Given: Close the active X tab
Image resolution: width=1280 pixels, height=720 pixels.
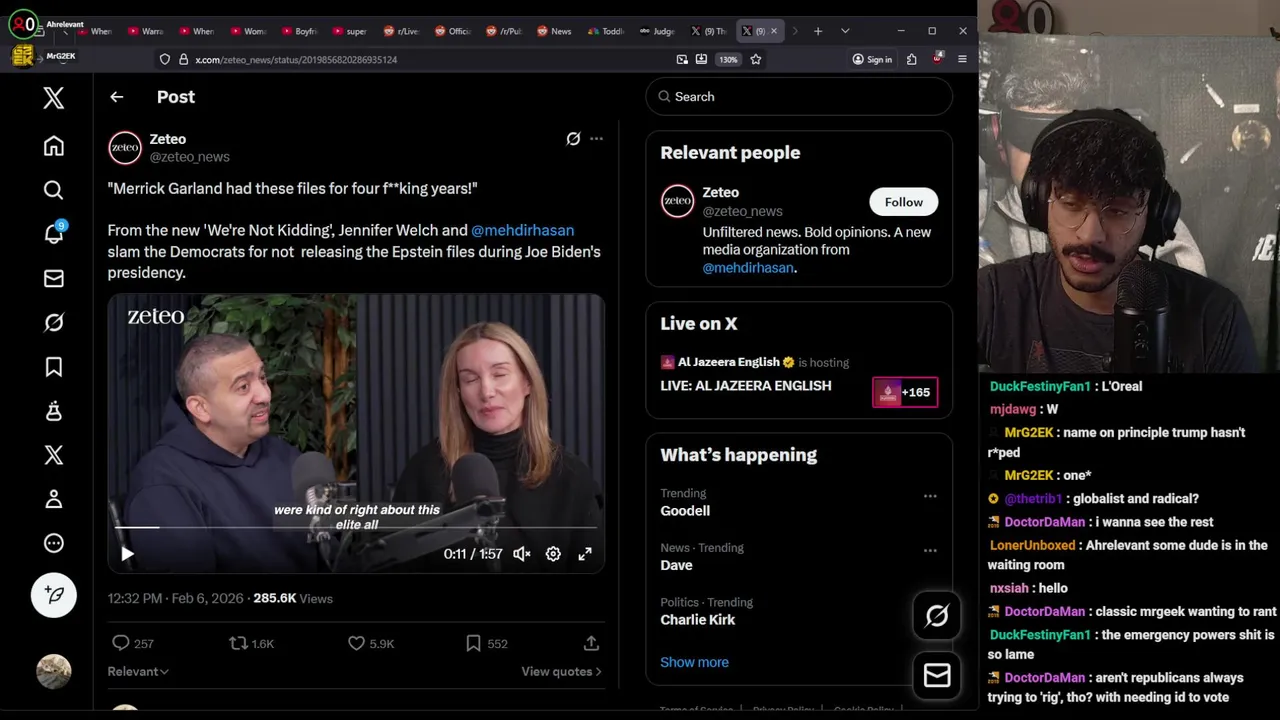Looking at the screenshot, I should tap(773, 31).
